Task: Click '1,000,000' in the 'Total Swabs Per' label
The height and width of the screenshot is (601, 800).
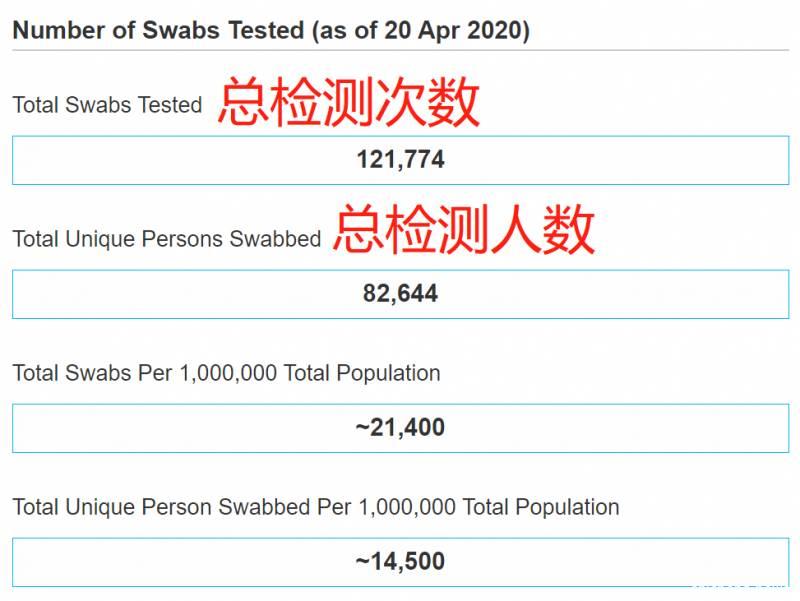Action: [x=229, y=373]
